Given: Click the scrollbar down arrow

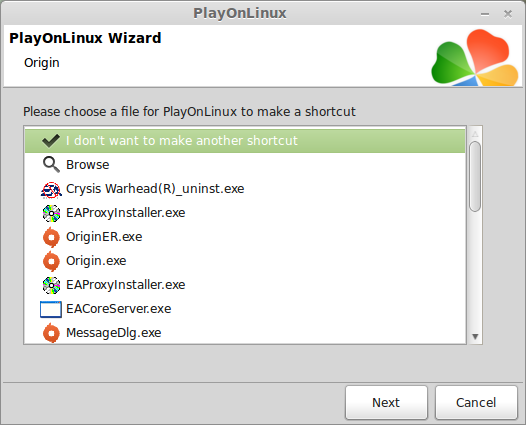Looking at the screenshot, I should pos(475,336).
